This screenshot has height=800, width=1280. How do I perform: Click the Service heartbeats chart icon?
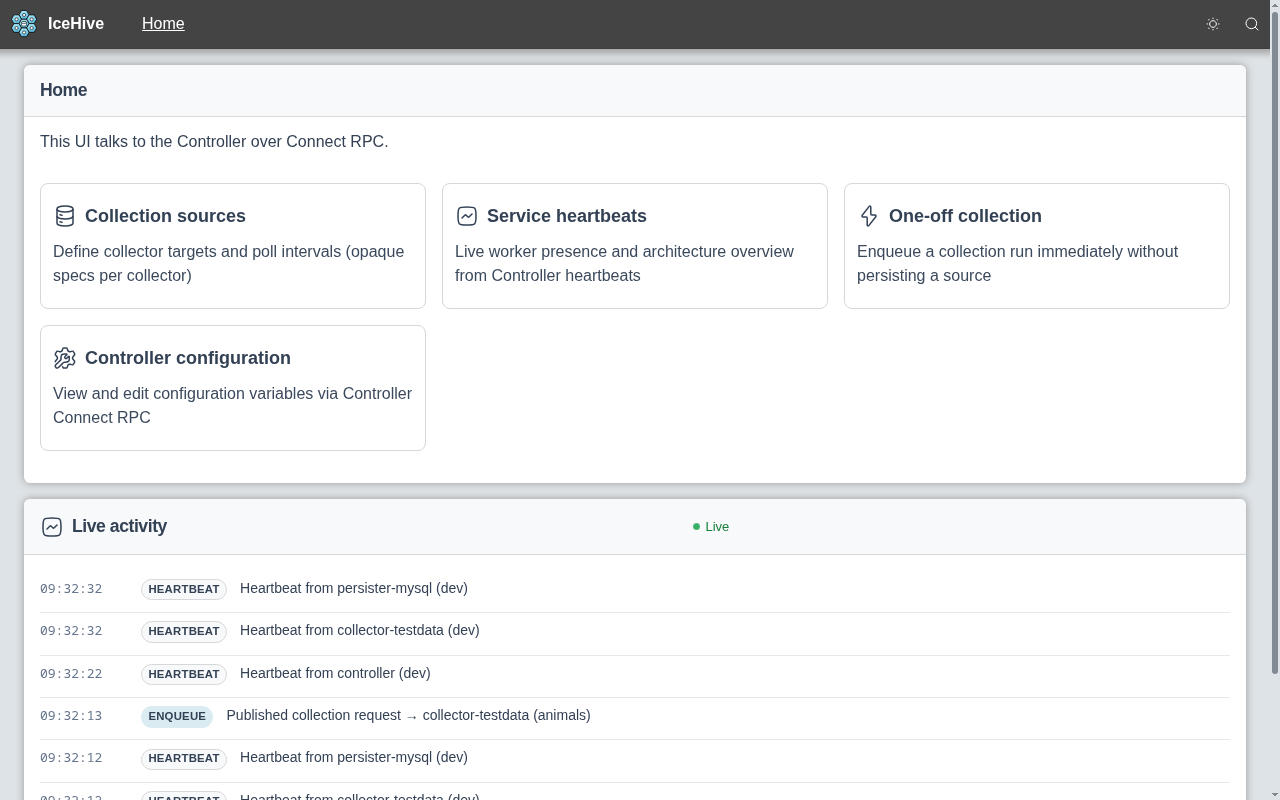tap(467, 216)
